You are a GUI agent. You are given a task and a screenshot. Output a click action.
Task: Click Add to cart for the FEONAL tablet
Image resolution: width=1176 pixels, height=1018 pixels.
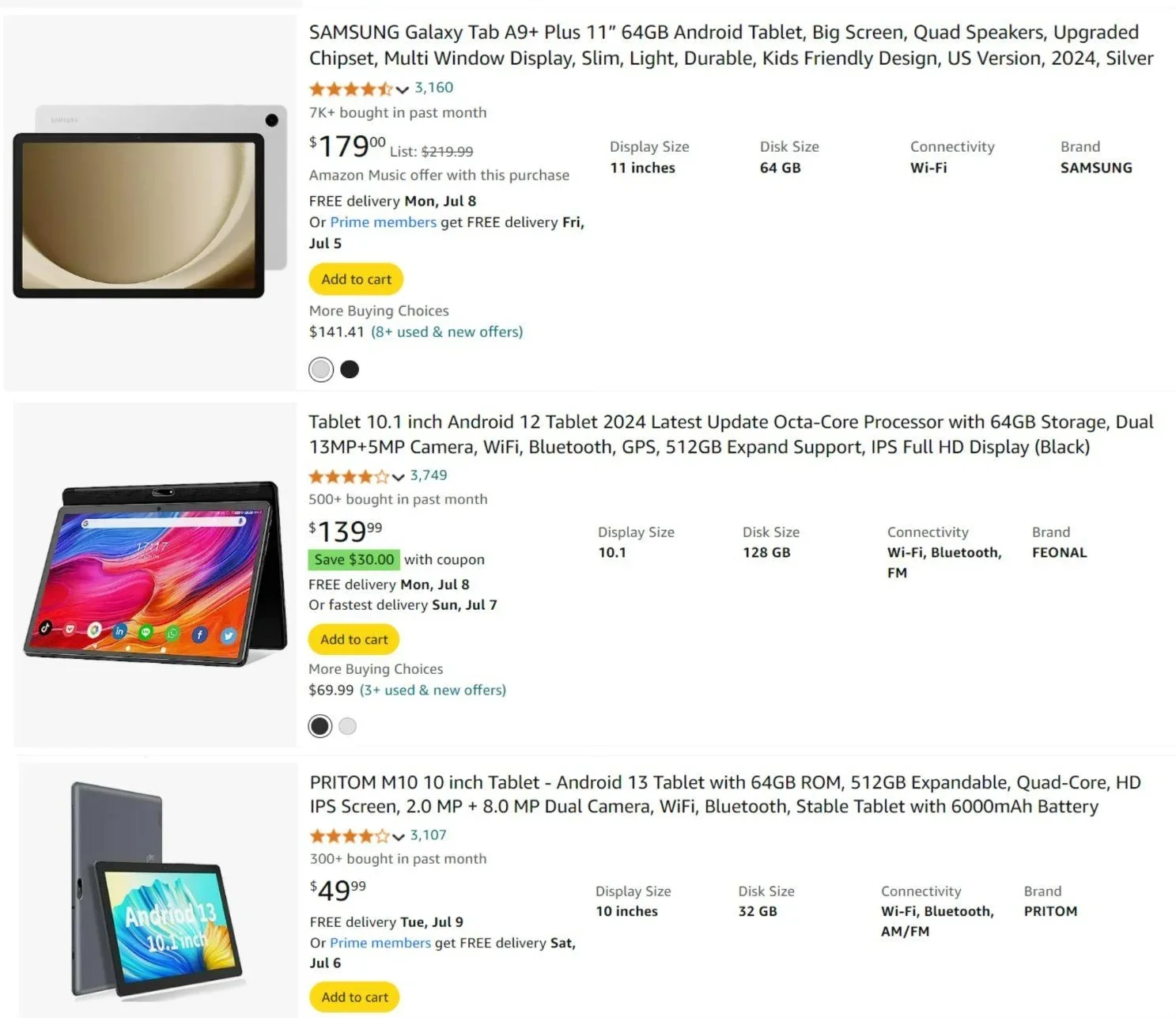click(353, 639)
